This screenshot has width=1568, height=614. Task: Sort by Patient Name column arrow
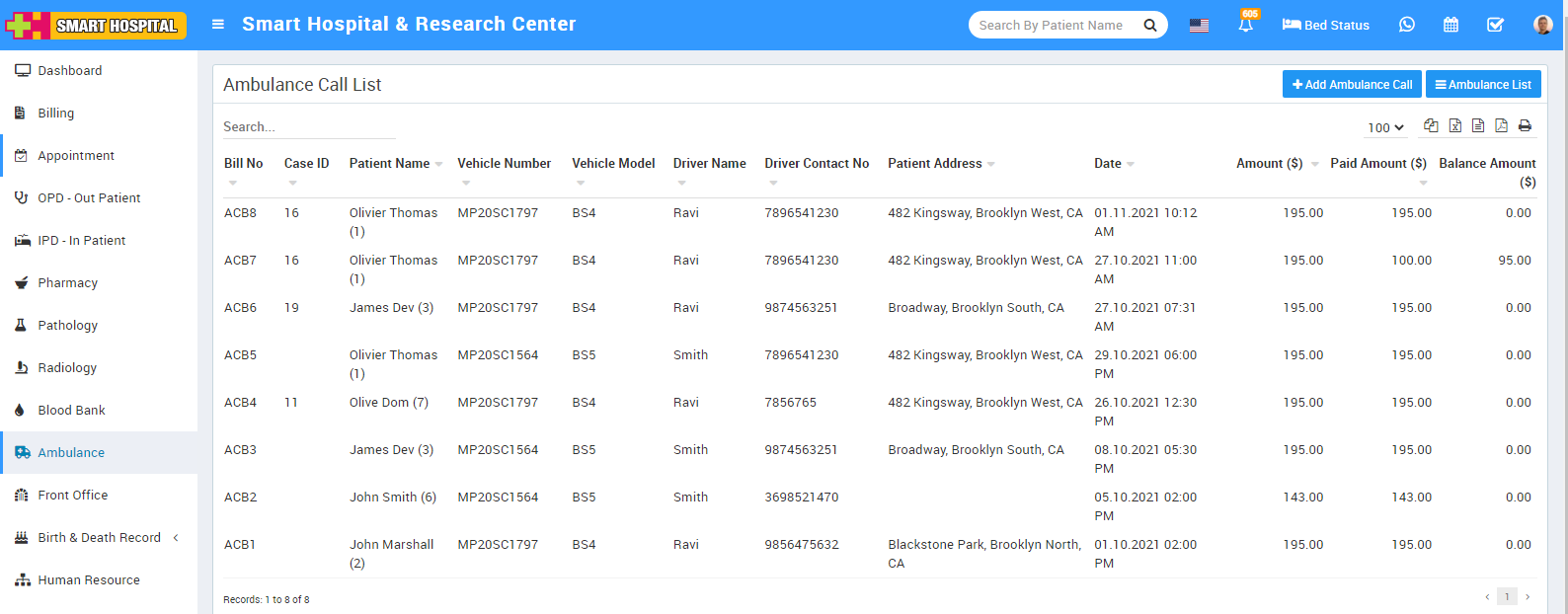click(438, 164)
